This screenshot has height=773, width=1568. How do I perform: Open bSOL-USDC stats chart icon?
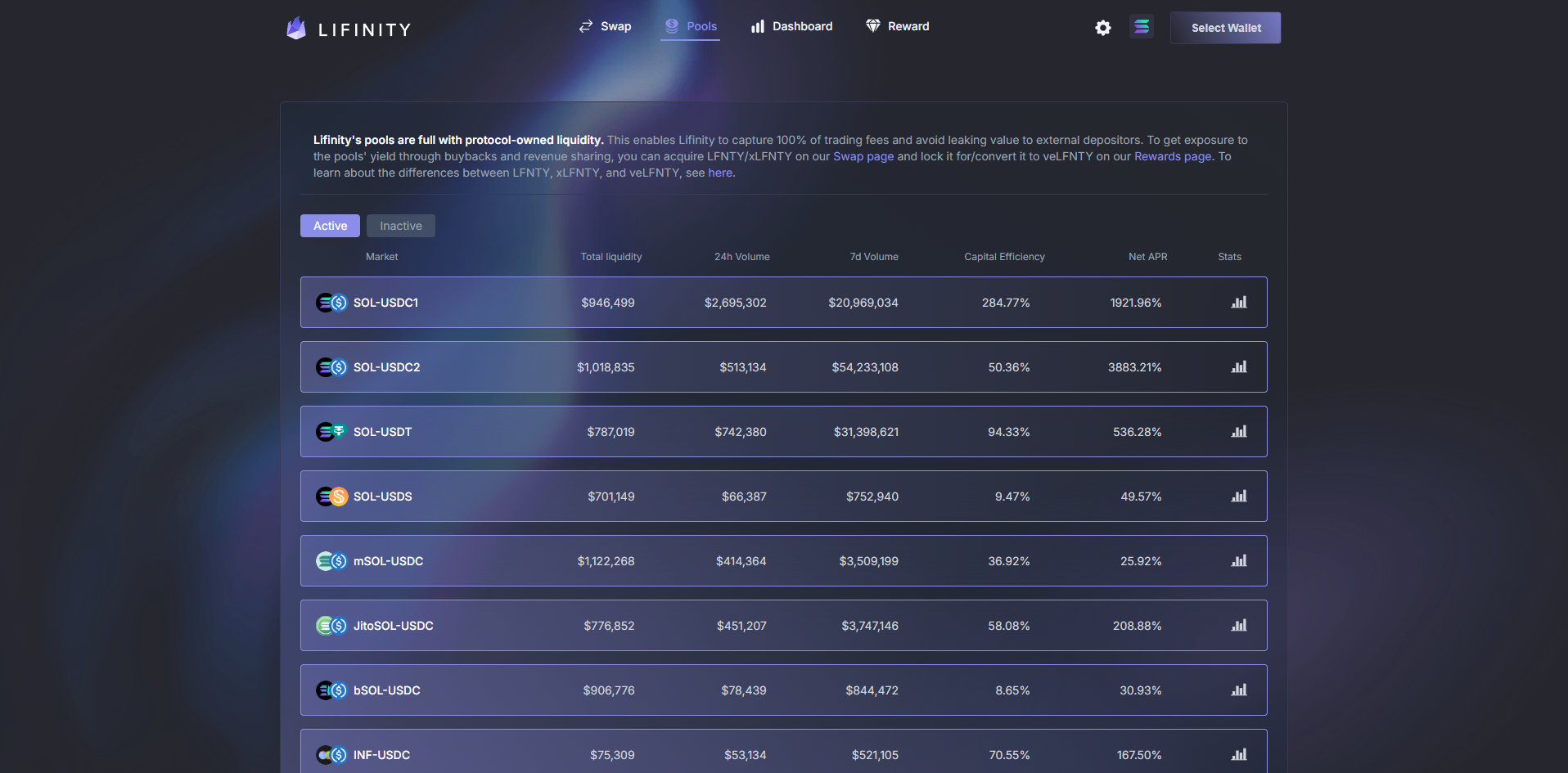(1238, 690)
